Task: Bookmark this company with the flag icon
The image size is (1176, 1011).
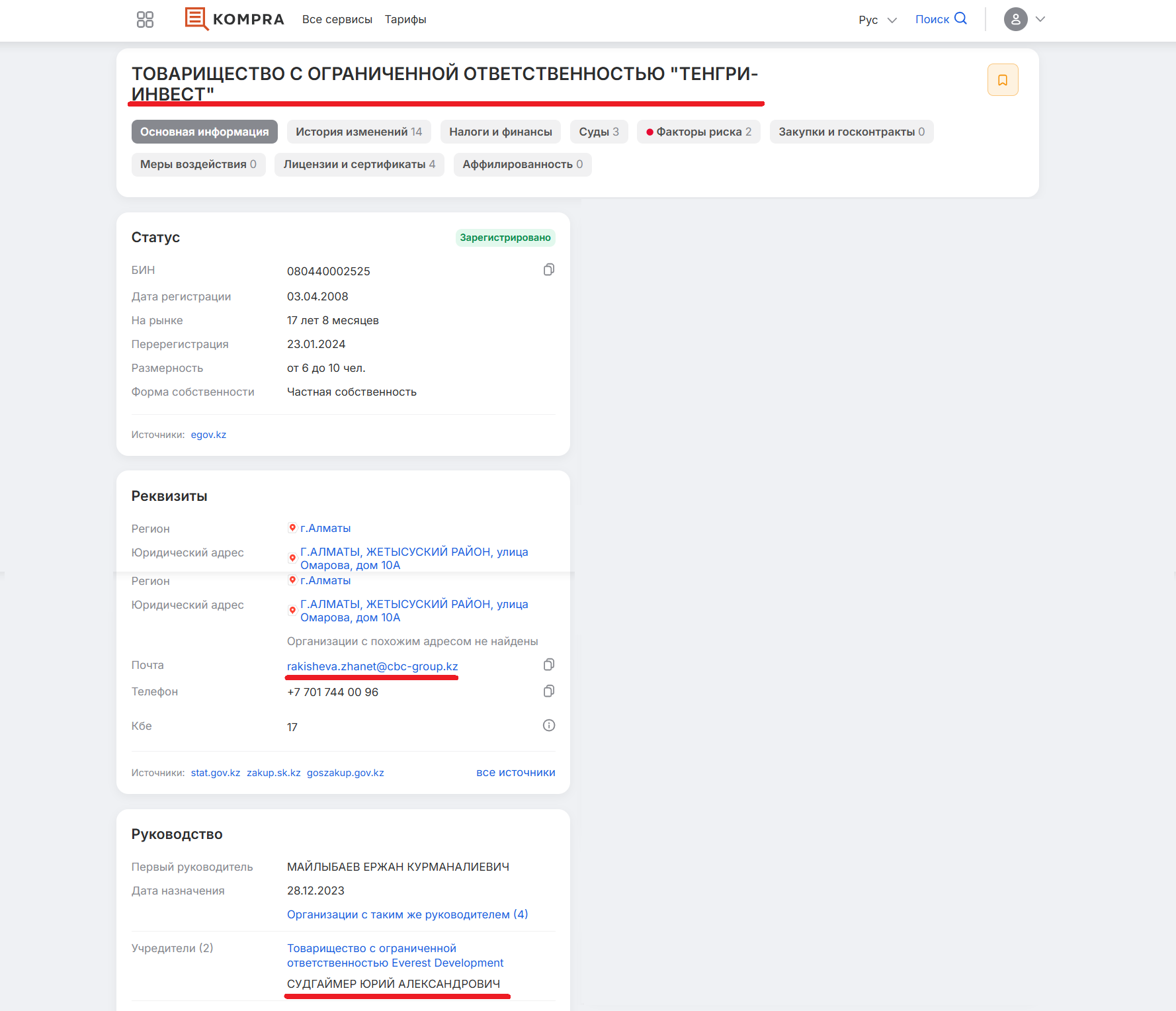Action: pos(1002,80)
